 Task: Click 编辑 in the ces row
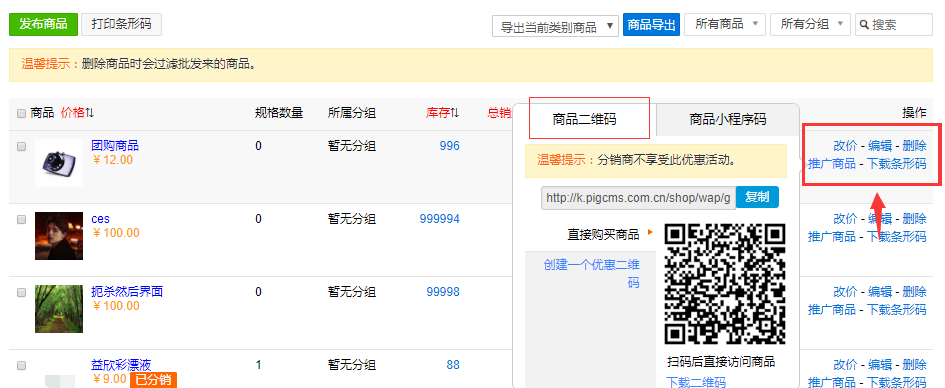[x=880, y=219]
